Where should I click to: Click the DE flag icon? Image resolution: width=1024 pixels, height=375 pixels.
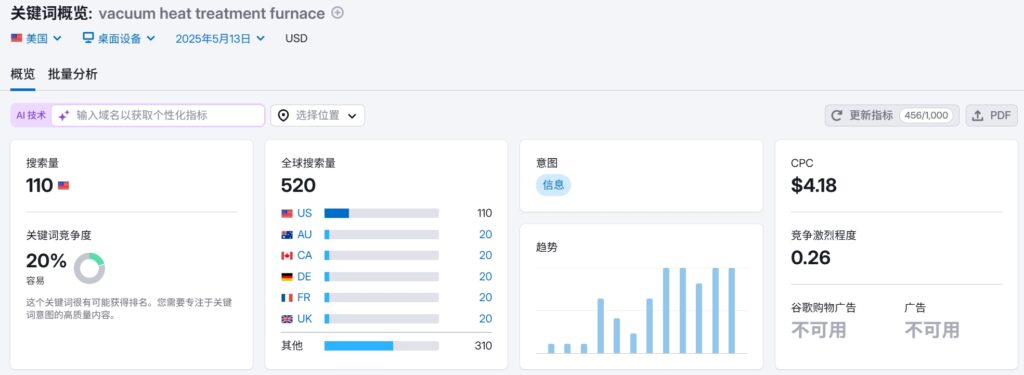[x=287, y=277]
